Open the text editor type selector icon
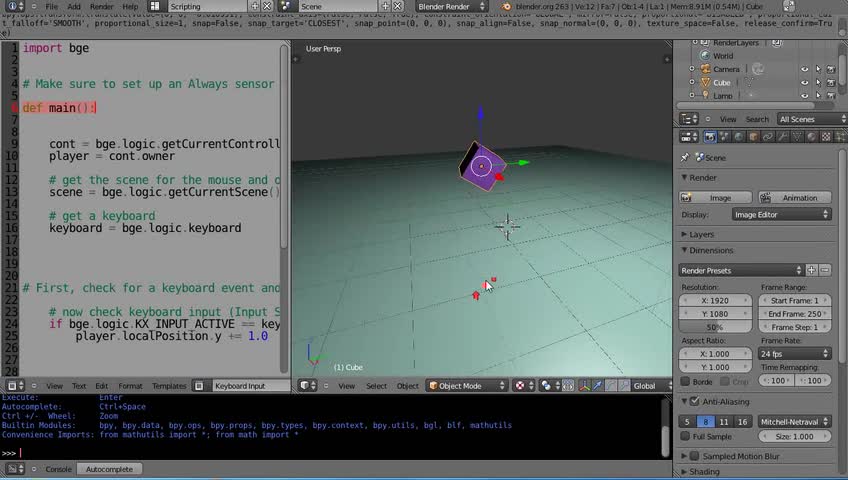The width and height of the screenshot is (848, 480). click(x=15, y=385)
